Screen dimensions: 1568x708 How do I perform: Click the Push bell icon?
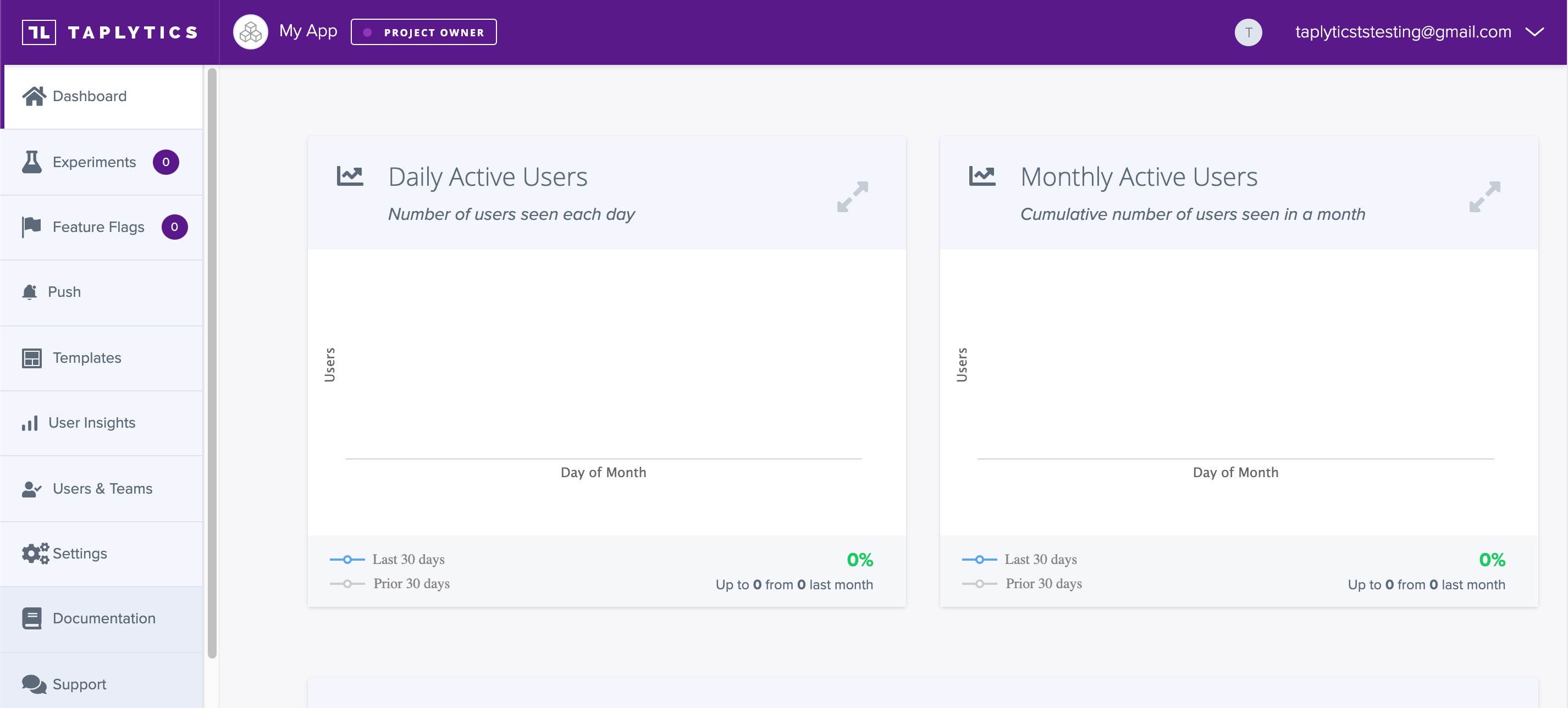coord(29,292)
